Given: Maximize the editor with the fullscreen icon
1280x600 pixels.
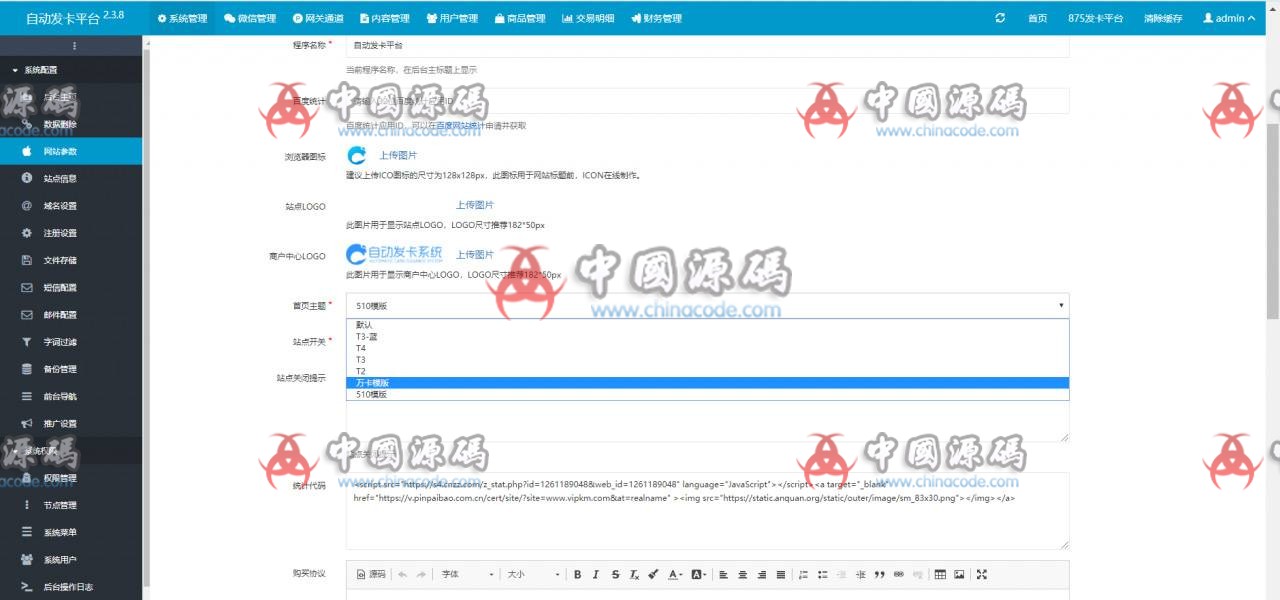Looking at the screenshot, I should click(x=981, y=574).
